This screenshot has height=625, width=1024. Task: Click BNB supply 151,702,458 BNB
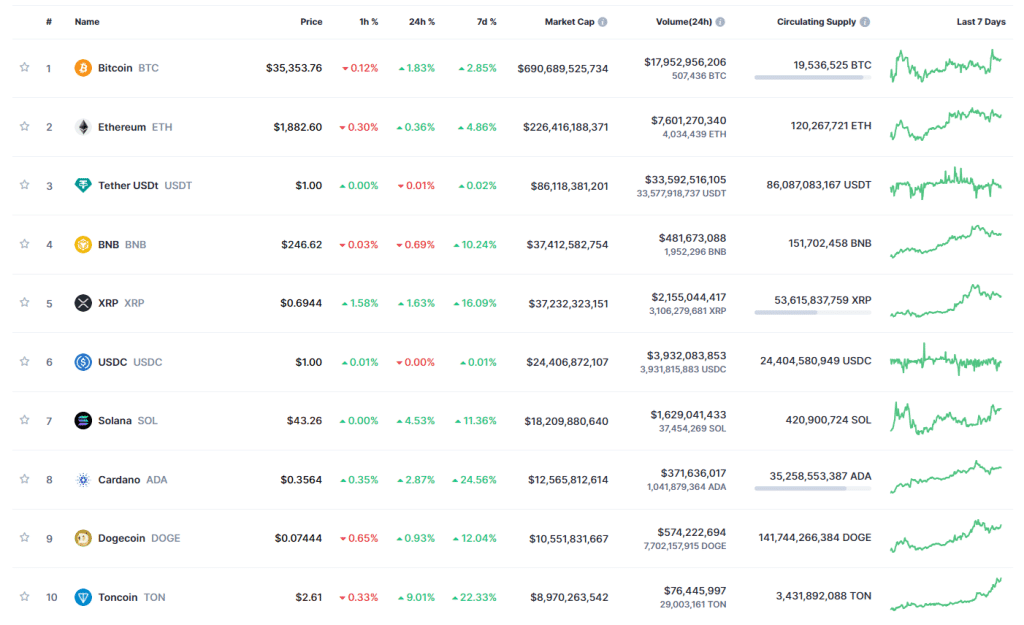pos(829,244)
